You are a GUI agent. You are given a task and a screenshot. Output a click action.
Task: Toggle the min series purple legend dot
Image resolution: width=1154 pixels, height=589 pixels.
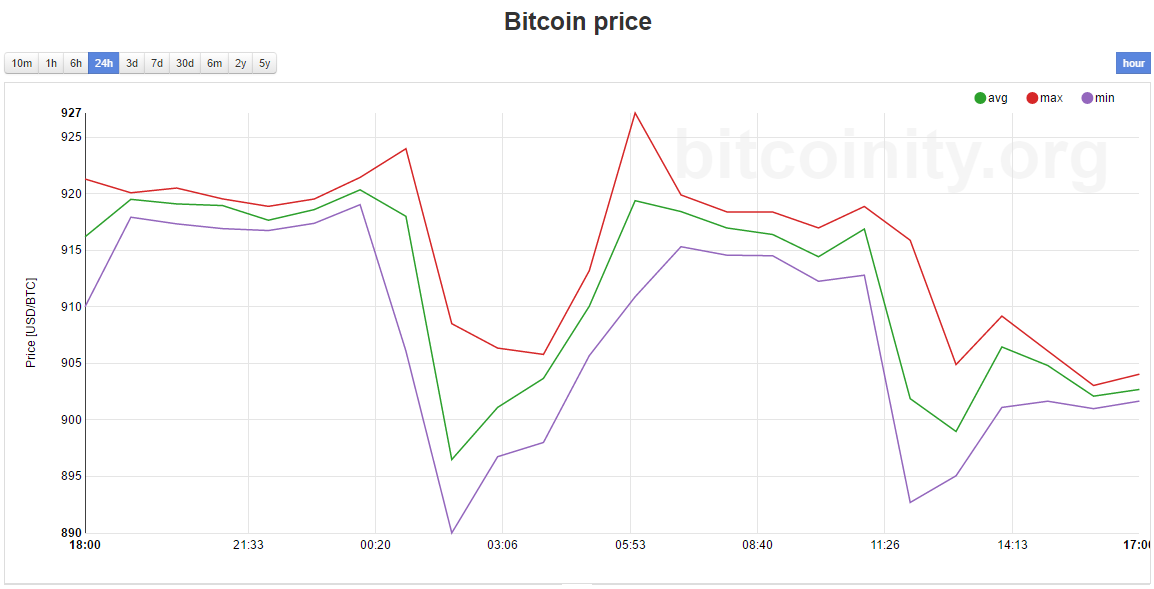pyautogui.click(x=1087, y=98)
